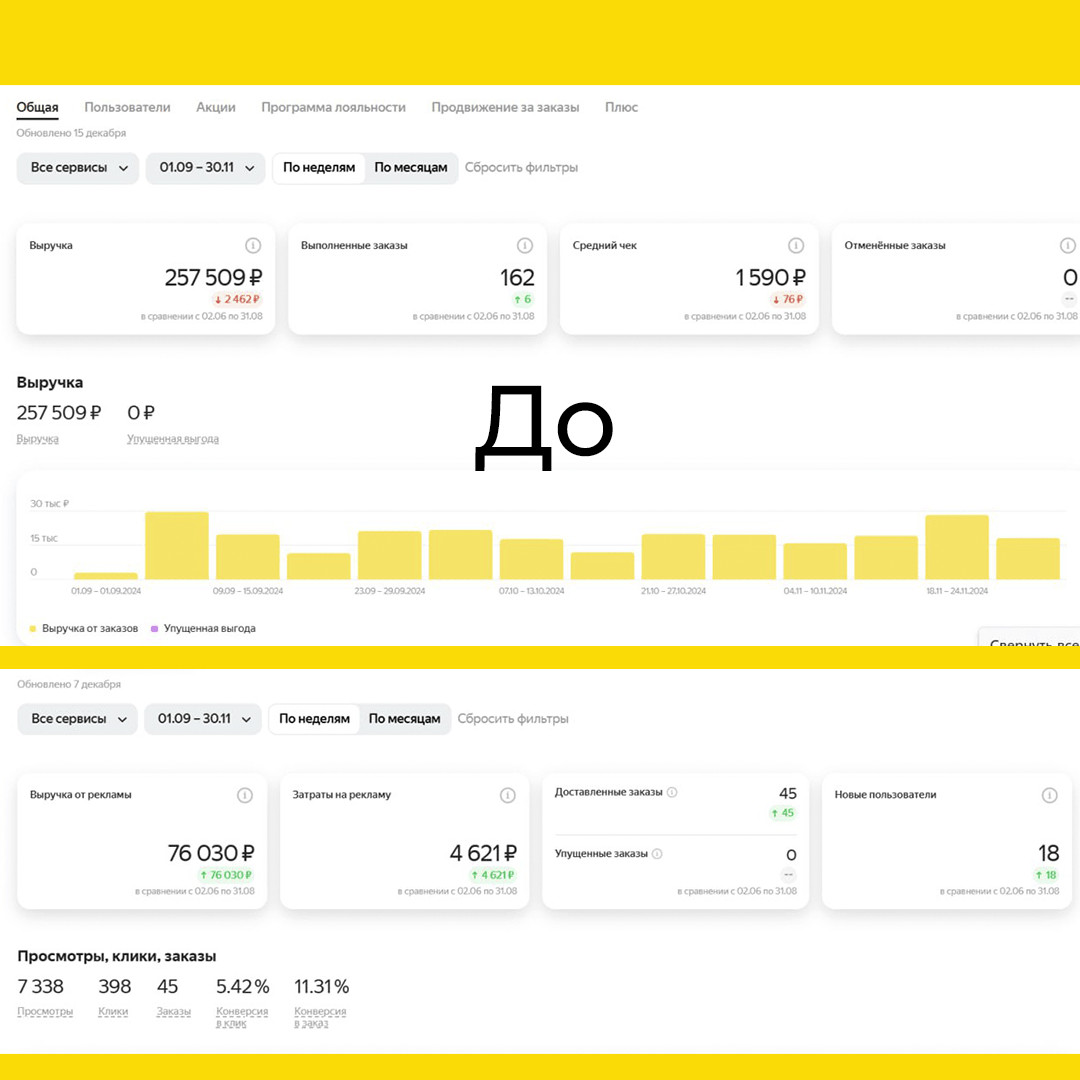
Task: Open the top 01.09 – 30.11 date range dropdown
Action: (x=206, y=168)
